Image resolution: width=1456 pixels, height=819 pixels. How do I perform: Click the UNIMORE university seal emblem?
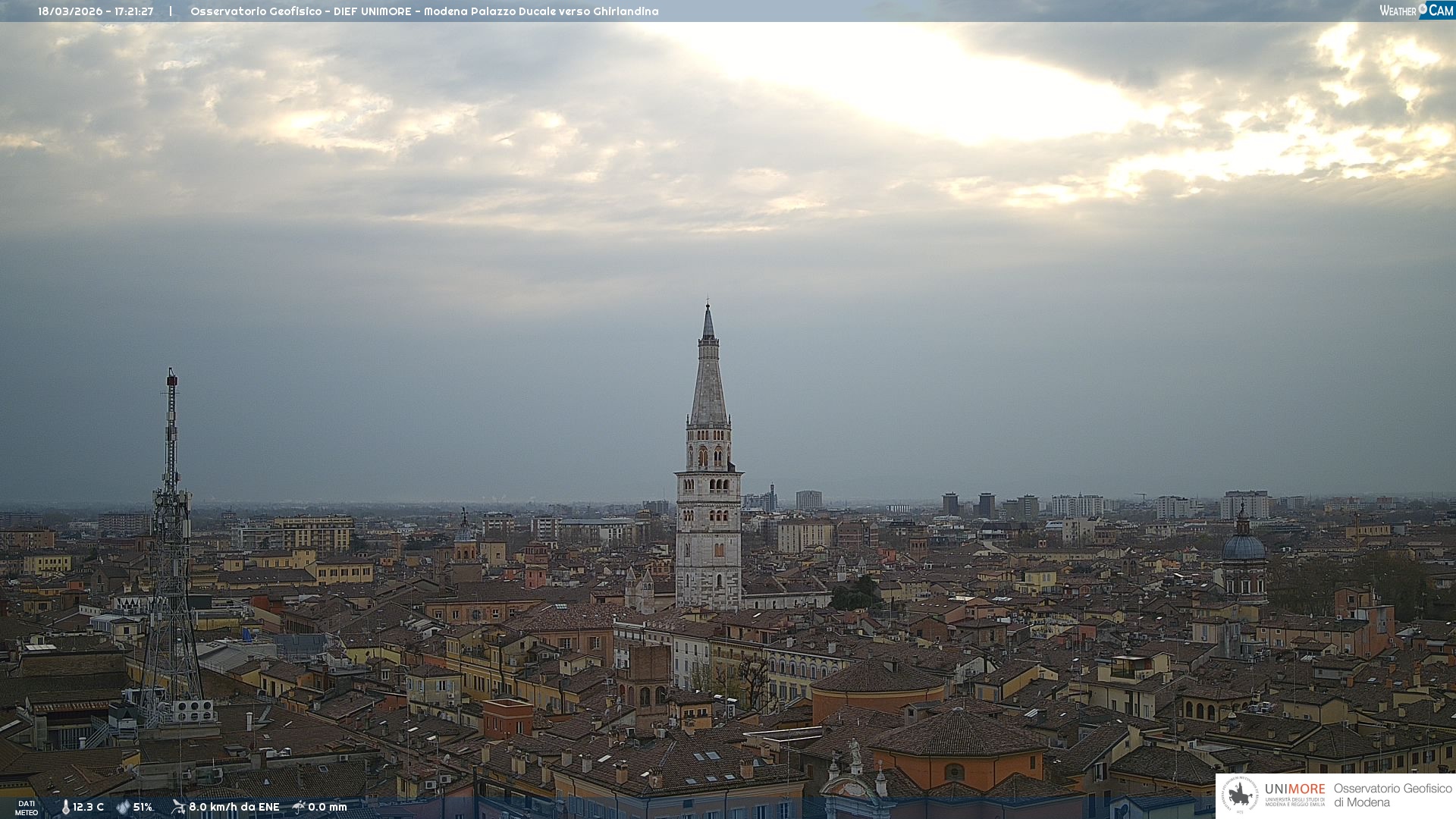coord(1240,795)
